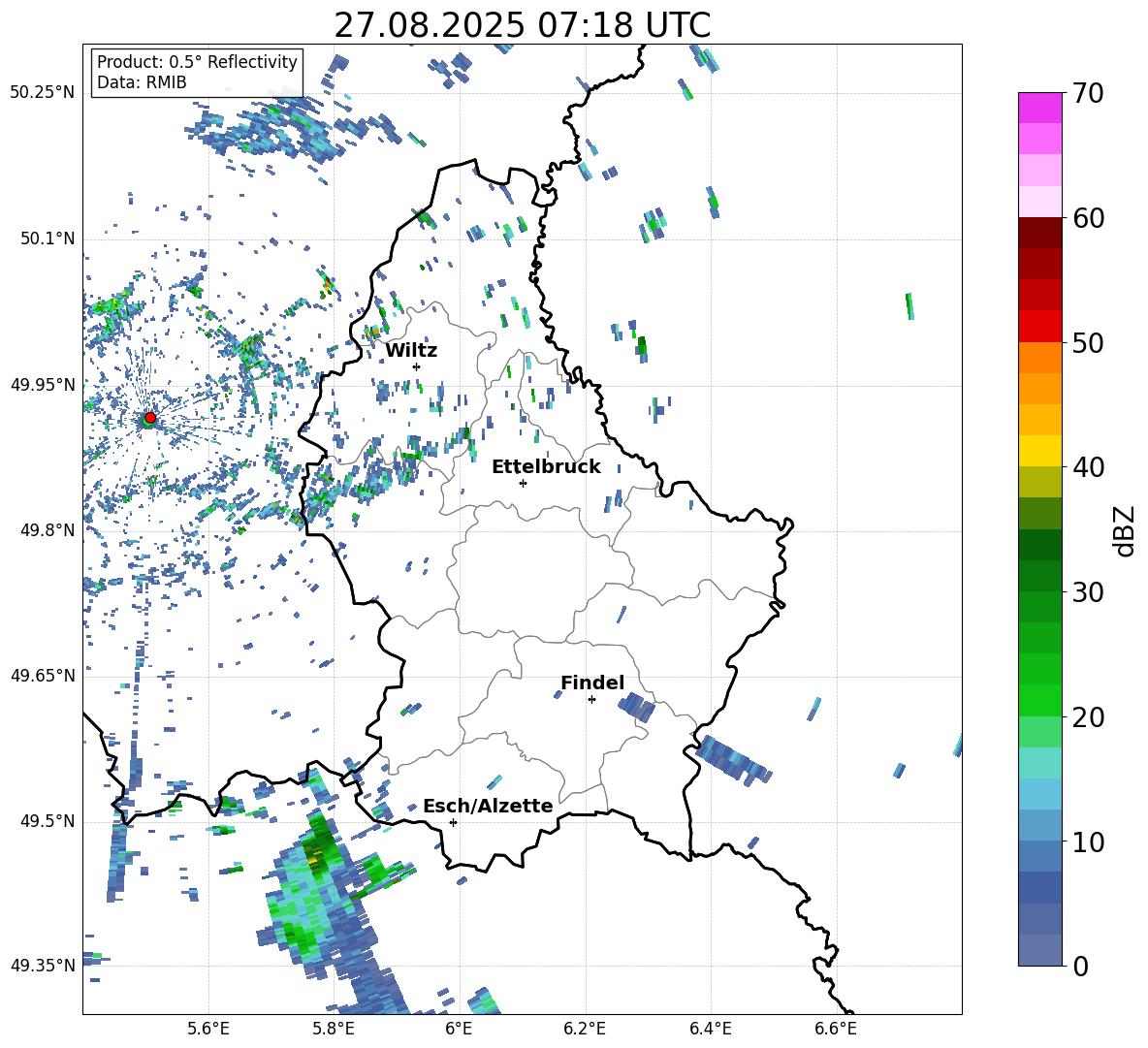Click the 49.95°N latitude label
The width and height of the screenshot is (1148, 1048).
[x=43, y=384]
